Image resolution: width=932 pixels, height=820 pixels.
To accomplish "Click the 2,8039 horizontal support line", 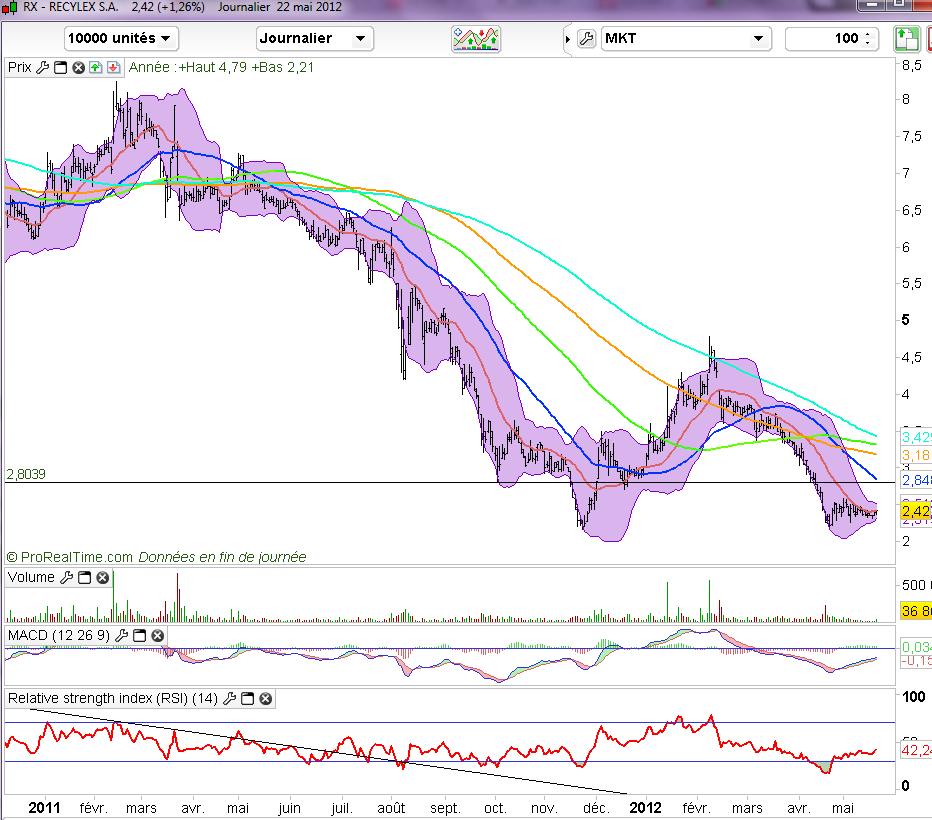I will [x=300, y=483].
